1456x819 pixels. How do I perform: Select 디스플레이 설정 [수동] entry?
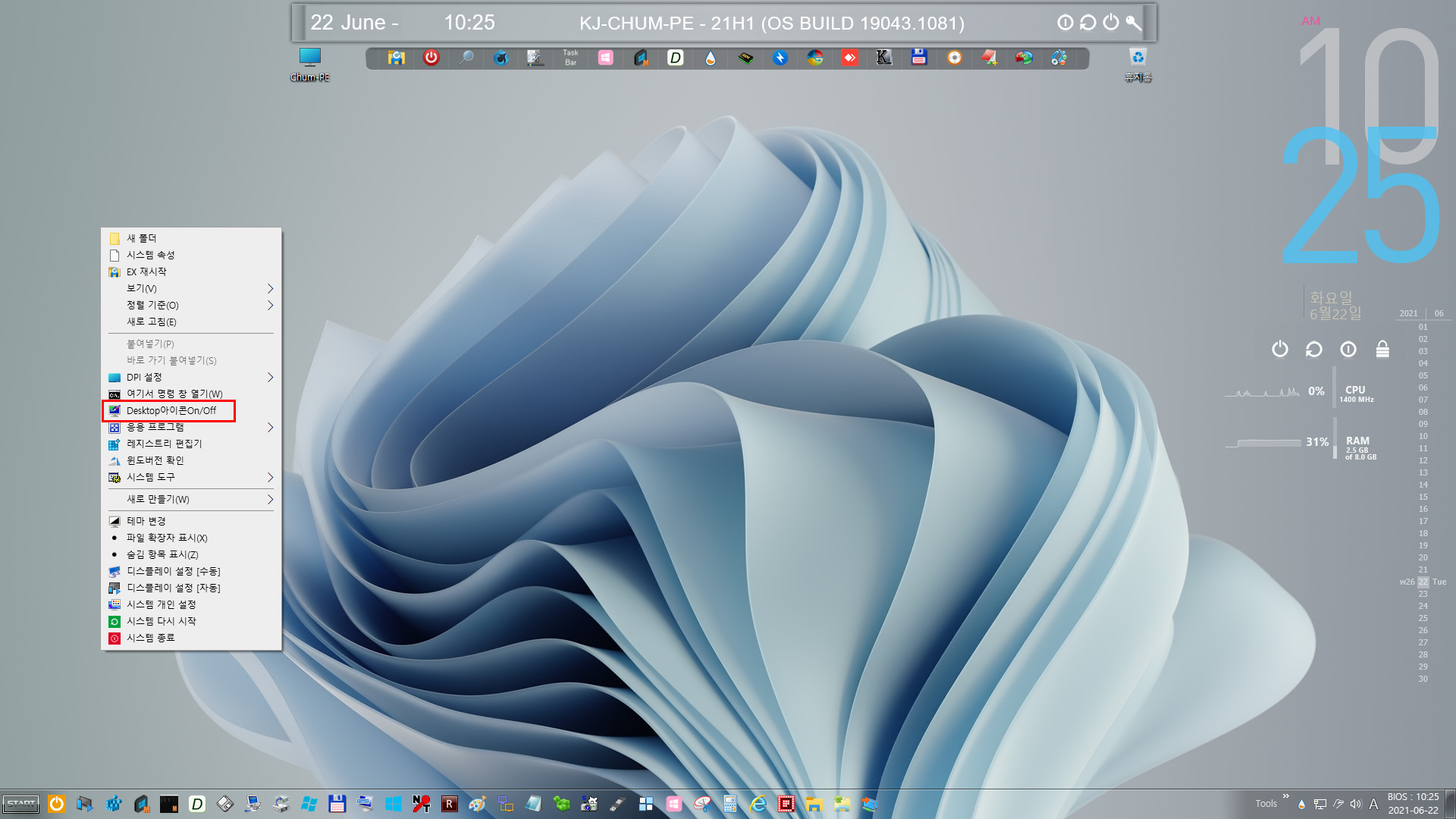pos(191,571)
